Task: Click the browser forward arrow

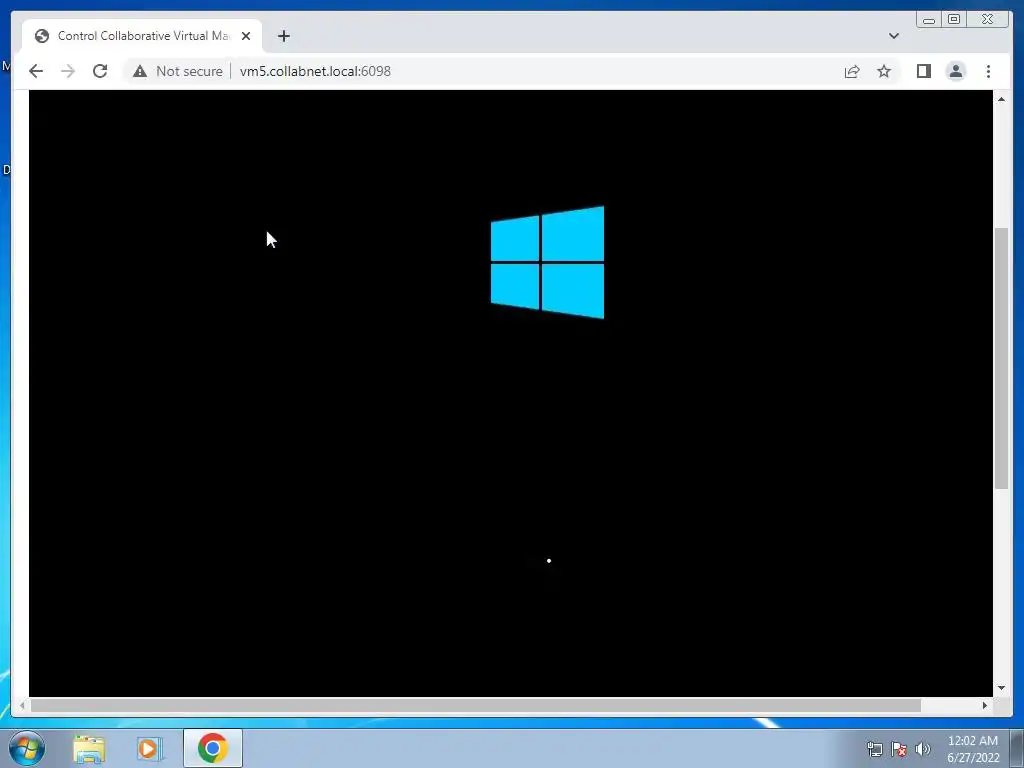Action: (x=68, y=71)
